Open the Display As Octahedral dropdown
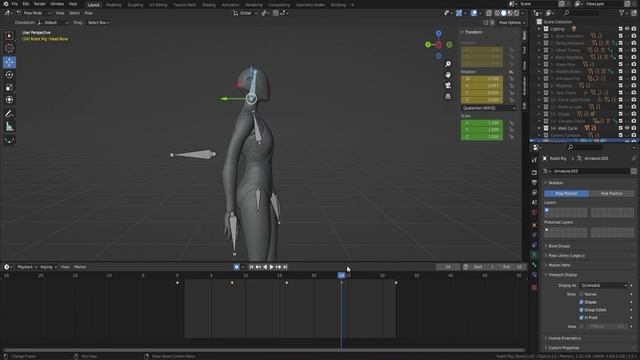 click(x=604, y=285)
